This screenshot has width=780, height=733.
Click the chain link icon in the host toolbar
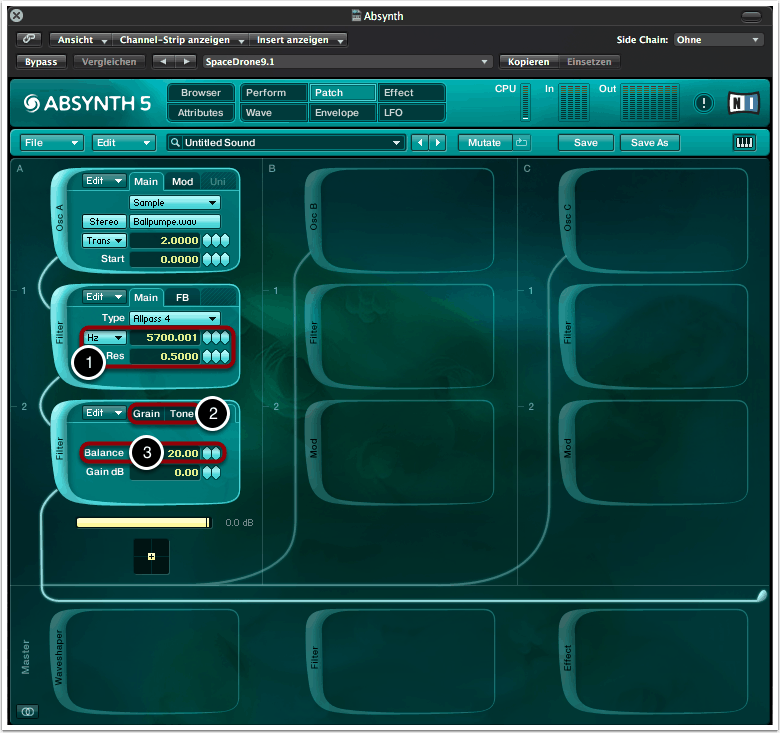click(28, 40)
